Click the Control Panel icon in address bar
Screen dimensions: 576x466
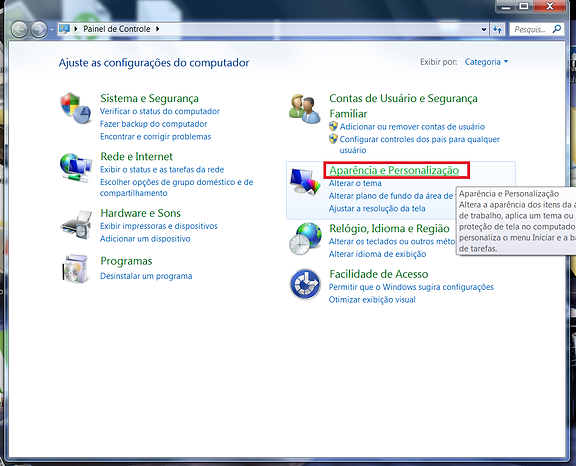64,29
